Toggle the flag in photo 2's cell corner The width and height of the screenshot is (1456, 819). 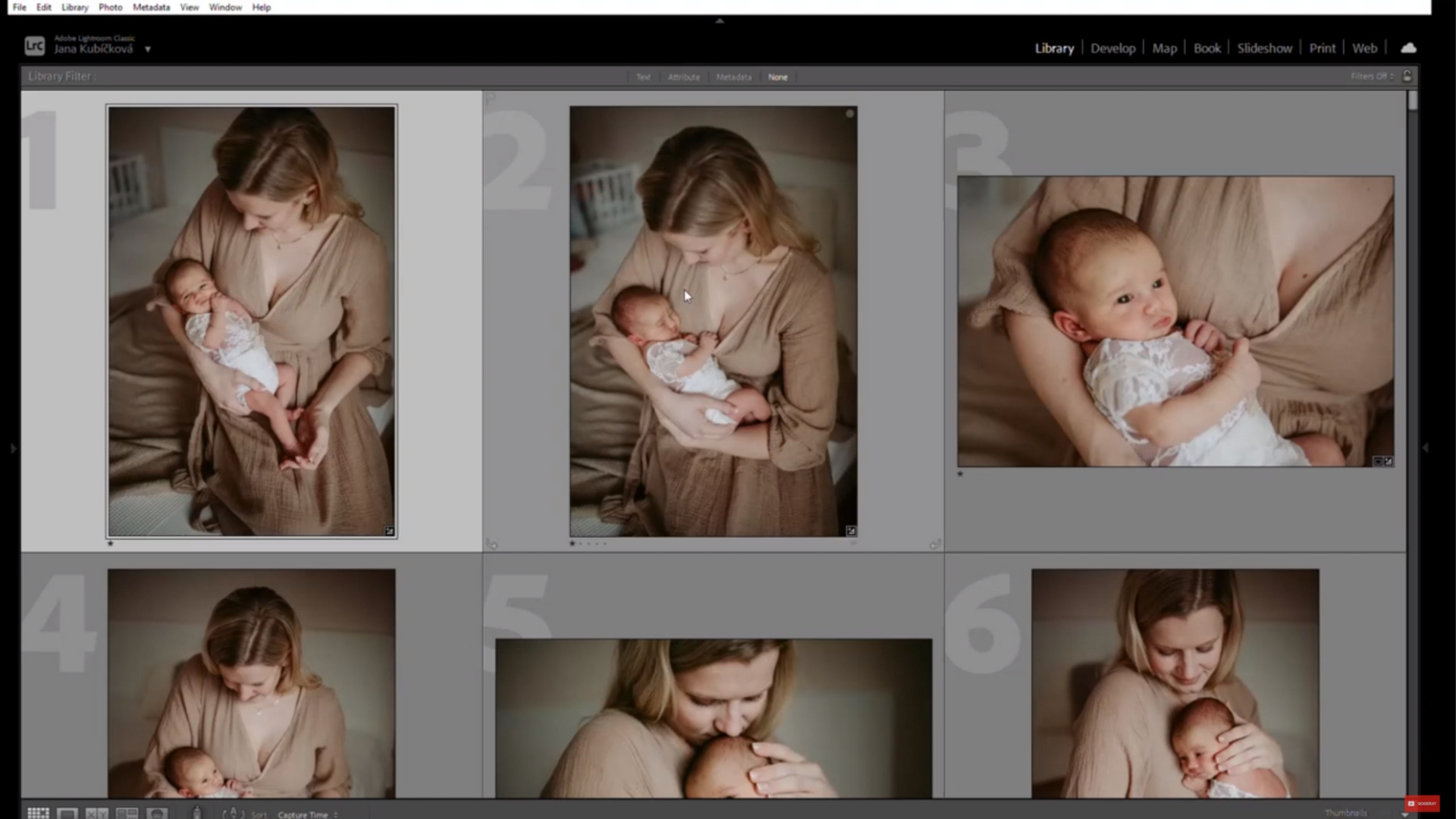[x=491, y=97]
